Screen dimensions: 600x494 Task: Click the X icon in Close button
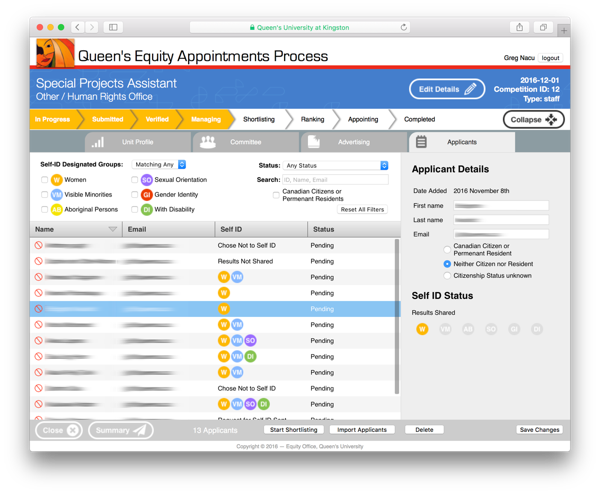[x=72, y=430]
